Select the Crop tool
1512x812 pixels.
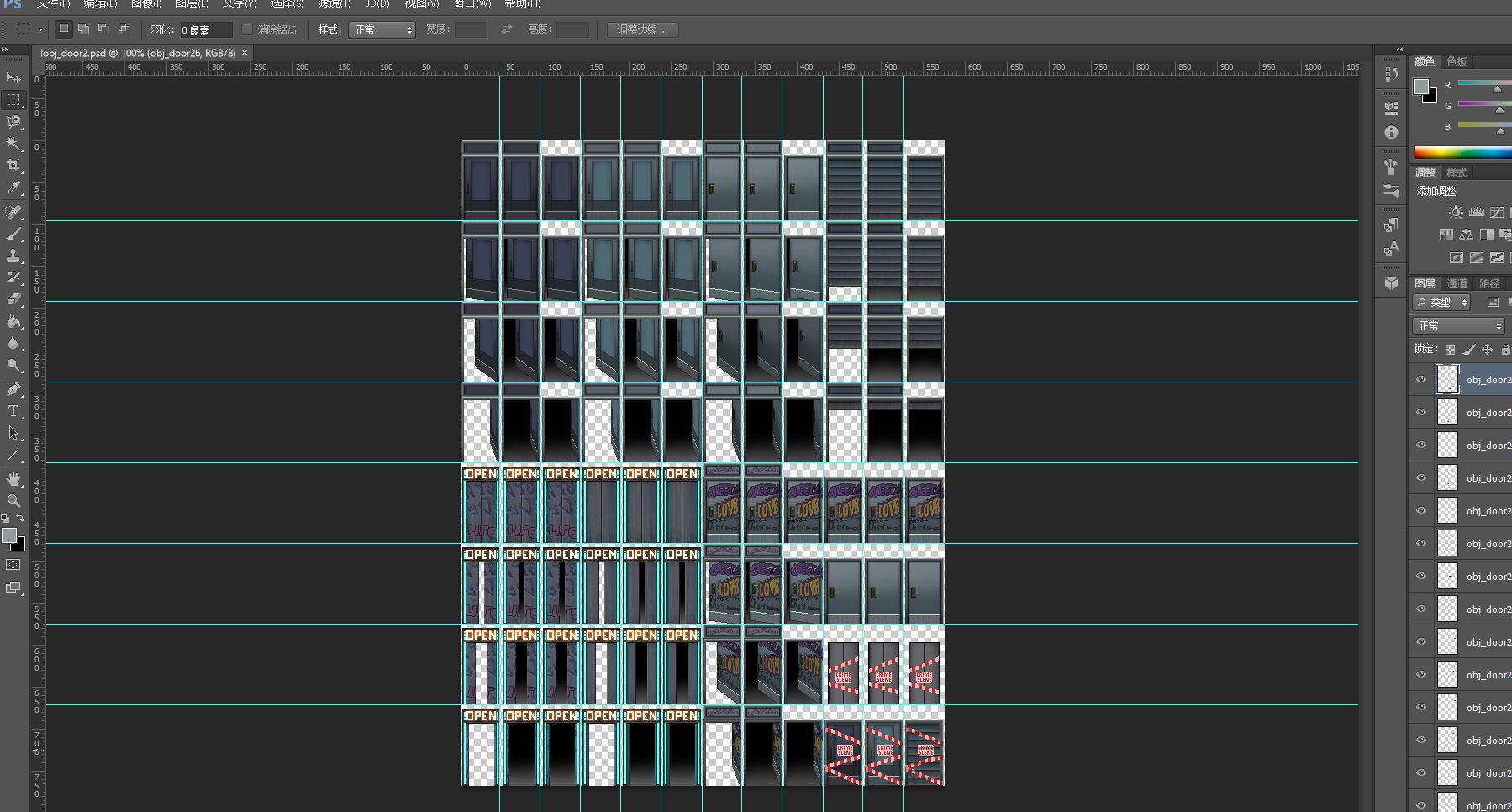(13, 166)
